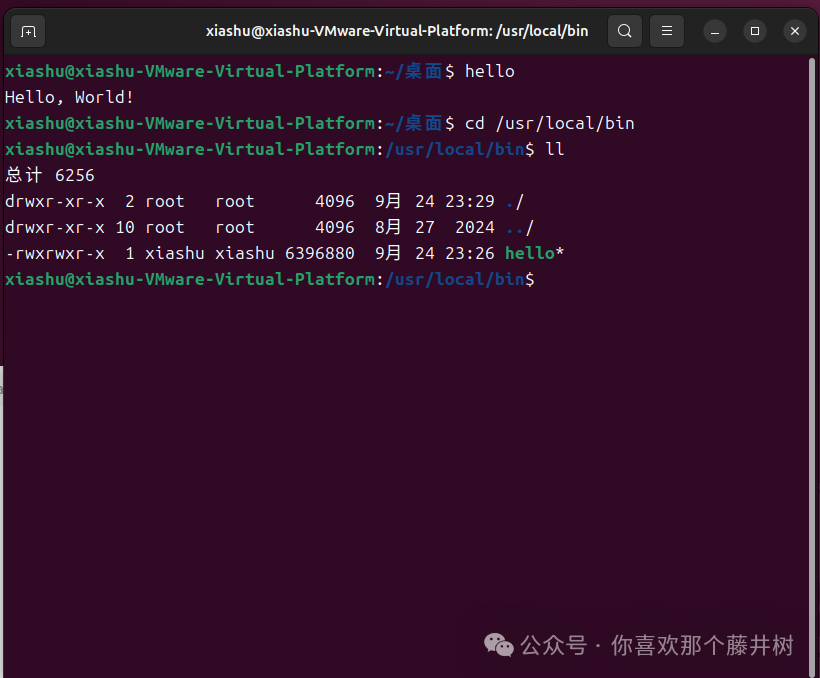Click the window title text /usr/local/bin
Viewport: 820px width, 678px height.
[x=542, y=31]
